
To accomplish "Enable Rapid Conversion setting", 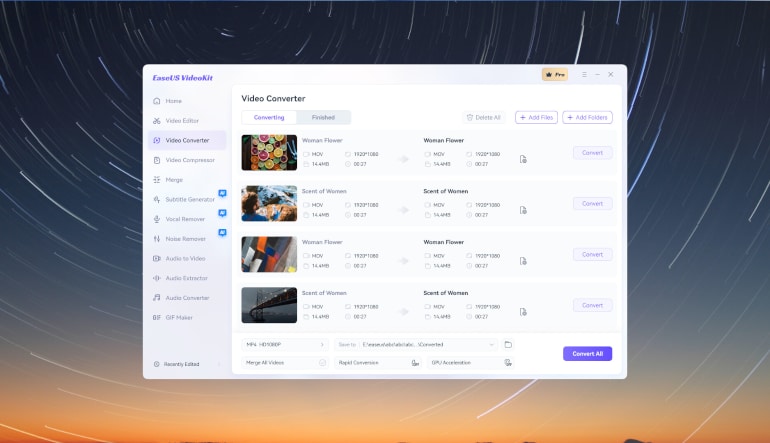I will [x=415, y=363].
